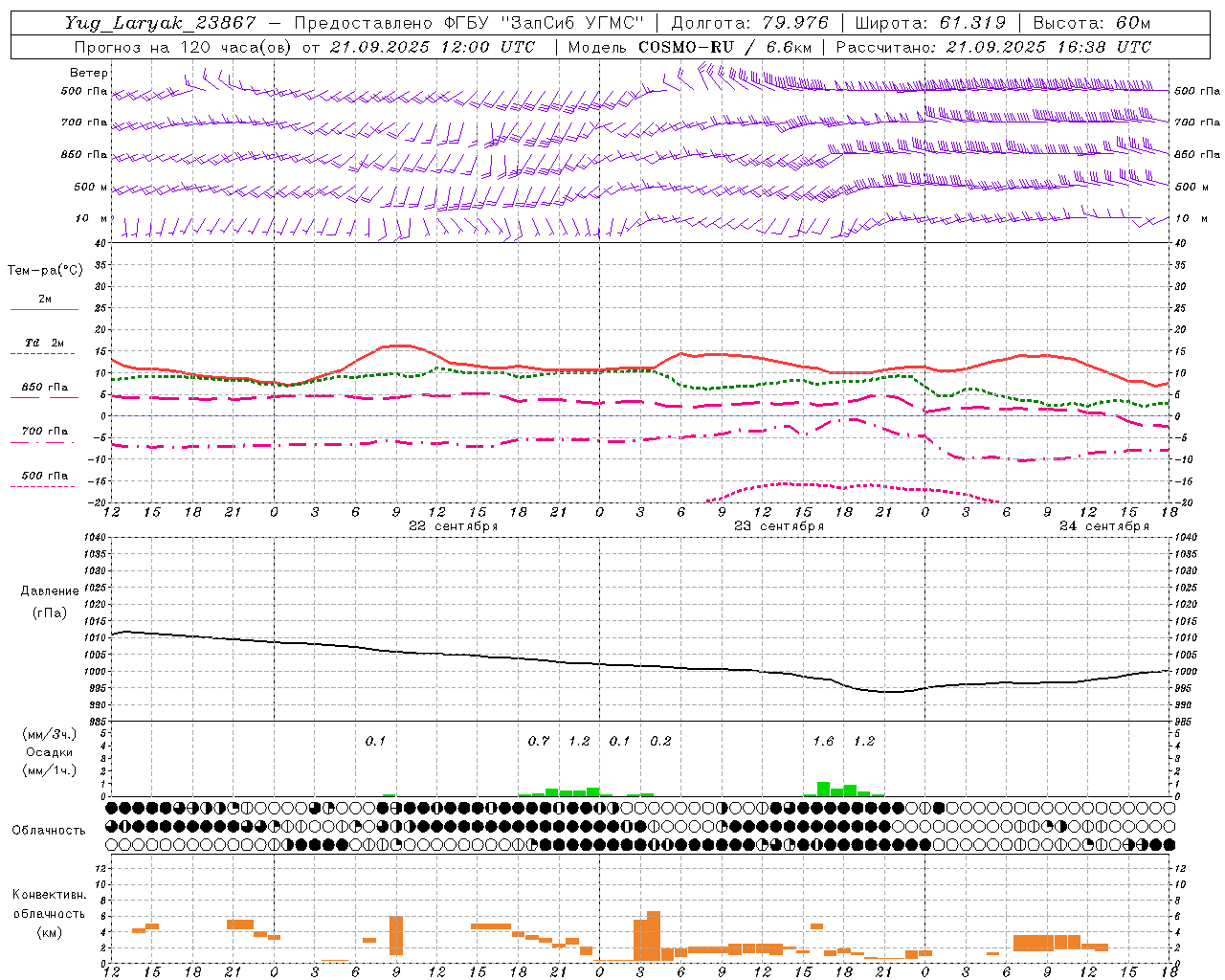The width and height of the screenshot is (1225, 980).
Task: Click the Td 2м legend entry
Action: point(45,343)
